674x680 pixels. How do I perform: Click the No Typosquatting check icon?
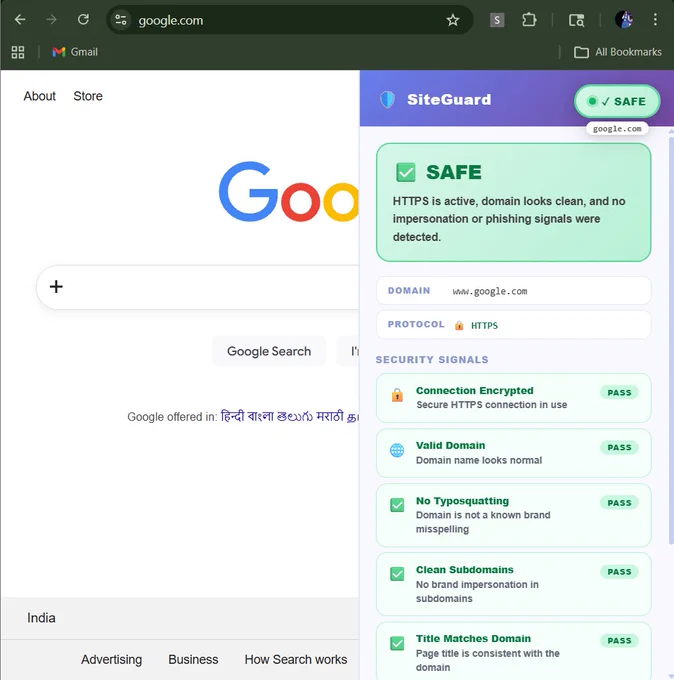(397, 505)
